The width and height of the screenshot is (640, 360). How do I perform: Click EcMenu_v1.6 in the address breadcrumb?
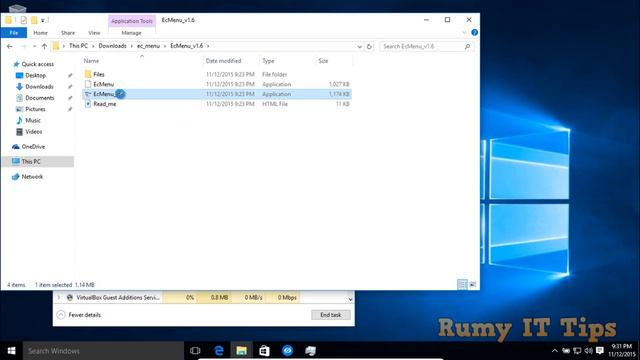[187, 46]
